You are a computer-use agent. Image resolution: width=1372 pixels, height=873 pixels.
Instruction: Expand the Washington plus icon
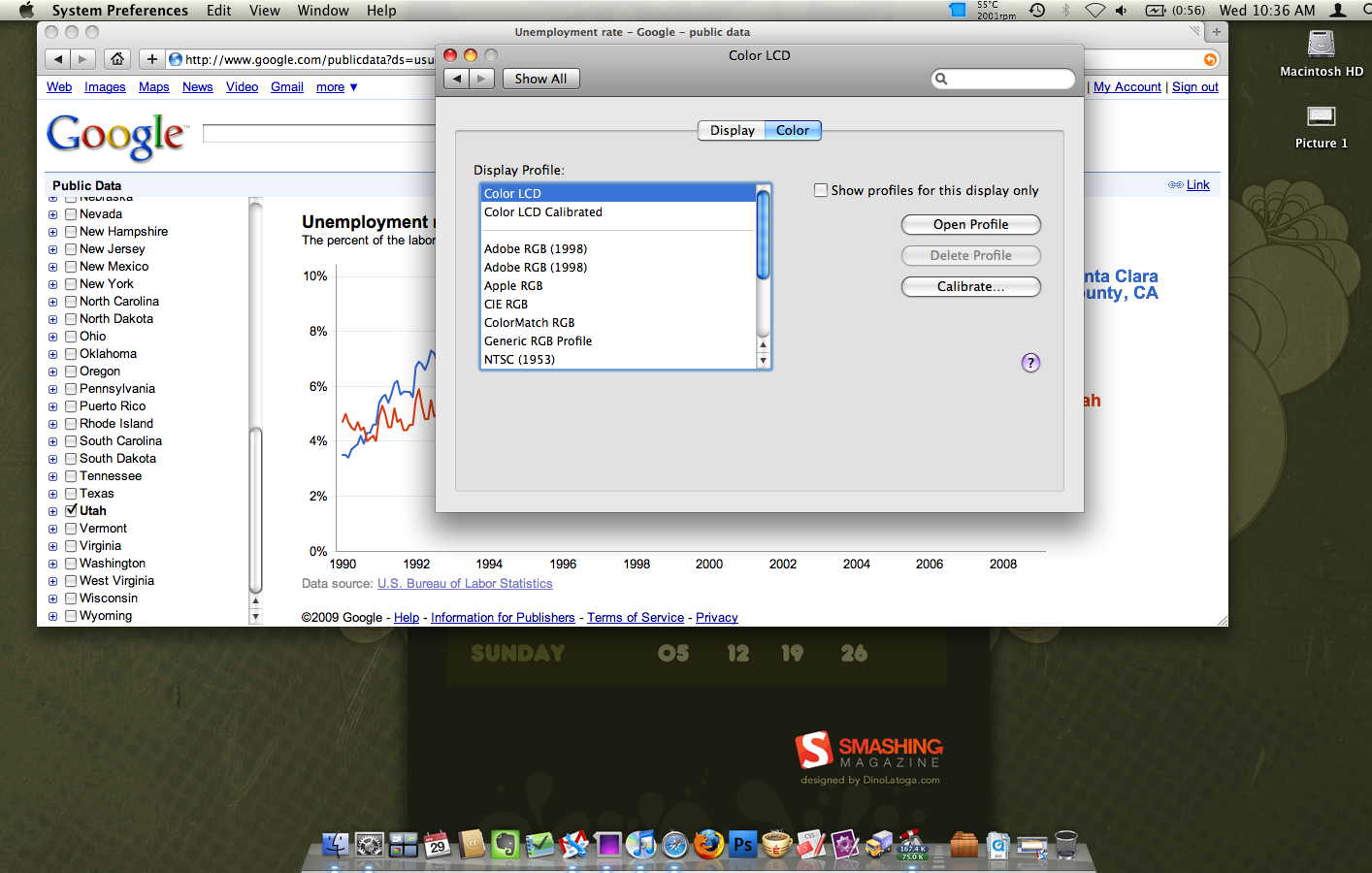point(52,564)
